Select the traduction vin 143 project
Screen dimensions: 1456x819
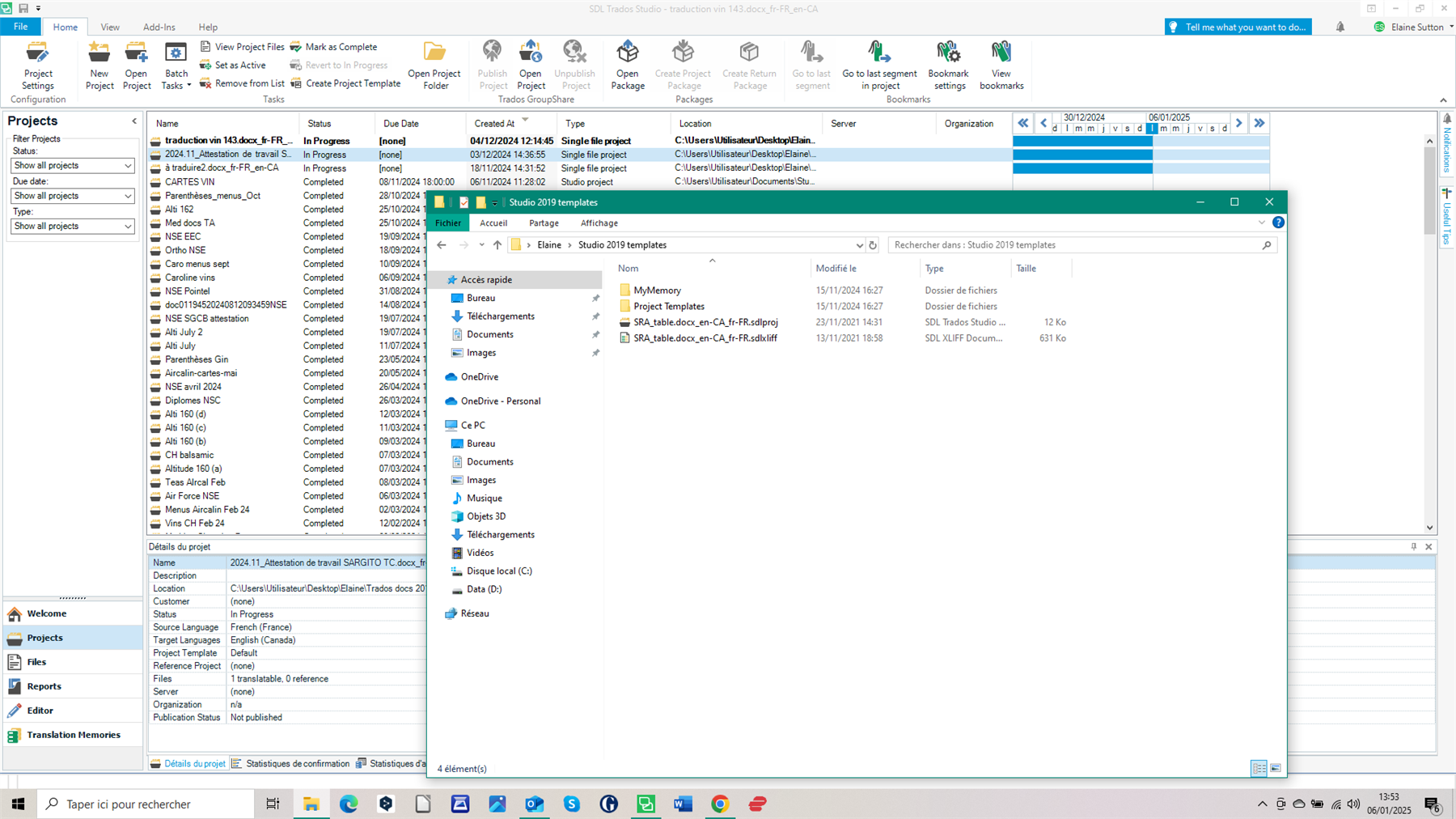228,141
